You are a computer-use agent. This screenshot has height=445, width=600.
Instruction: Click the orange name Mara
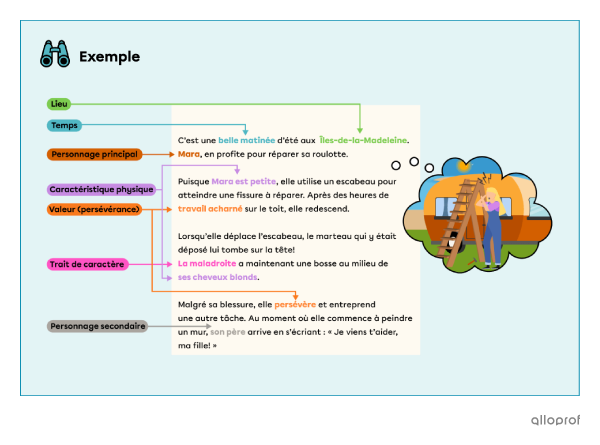click(x=189, y=154)
